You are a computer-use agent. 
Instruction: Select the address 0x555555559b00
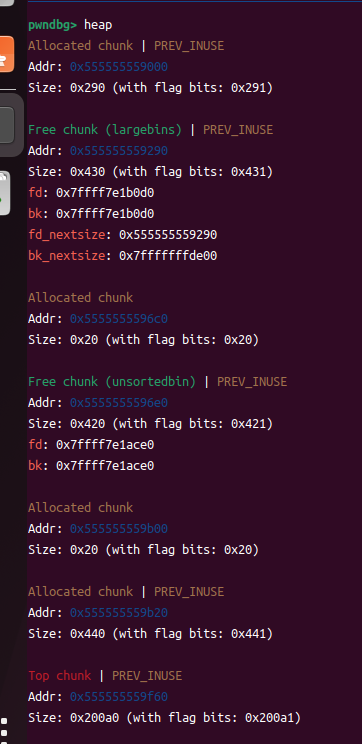pyautogui.click(x=119, y=529)
